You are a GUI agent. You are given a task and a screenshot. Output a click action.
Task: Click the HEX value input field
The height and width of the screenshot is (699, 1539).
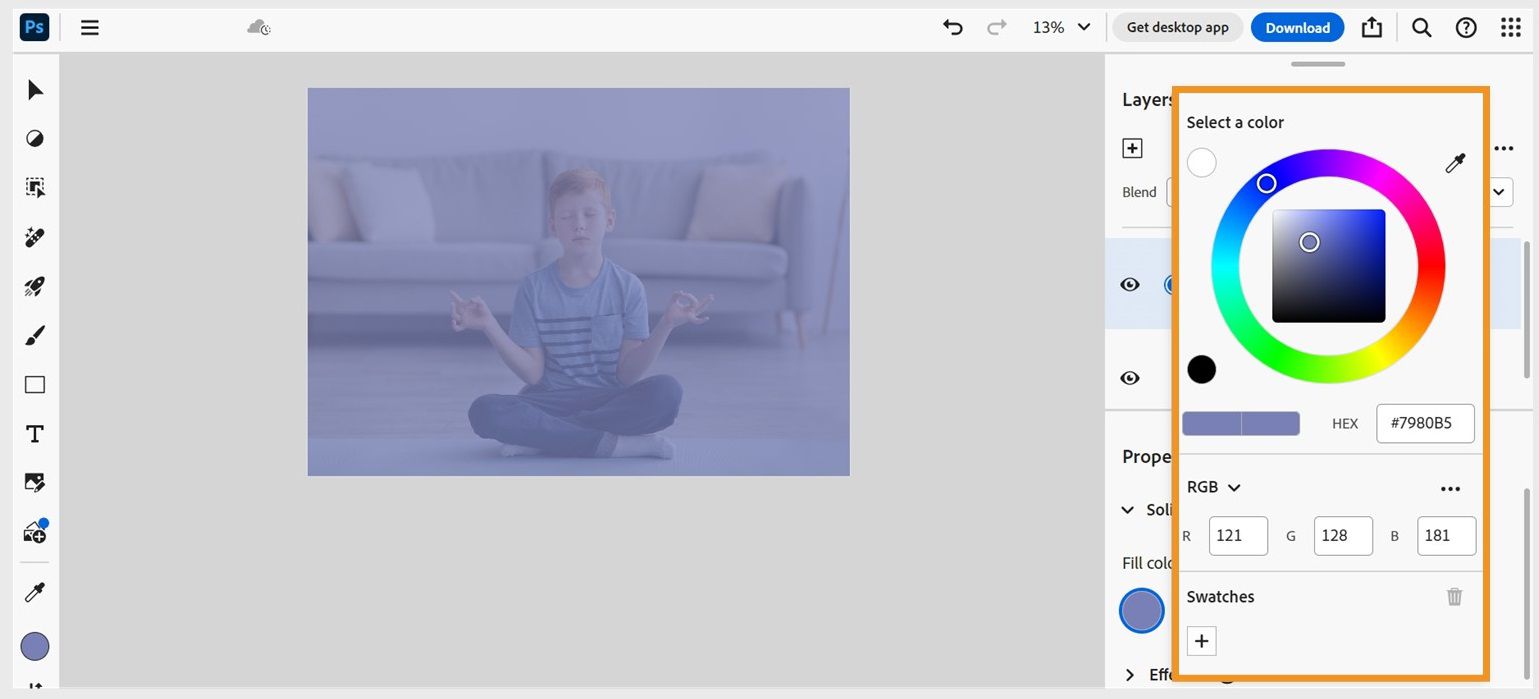[x=1425, y=423]
